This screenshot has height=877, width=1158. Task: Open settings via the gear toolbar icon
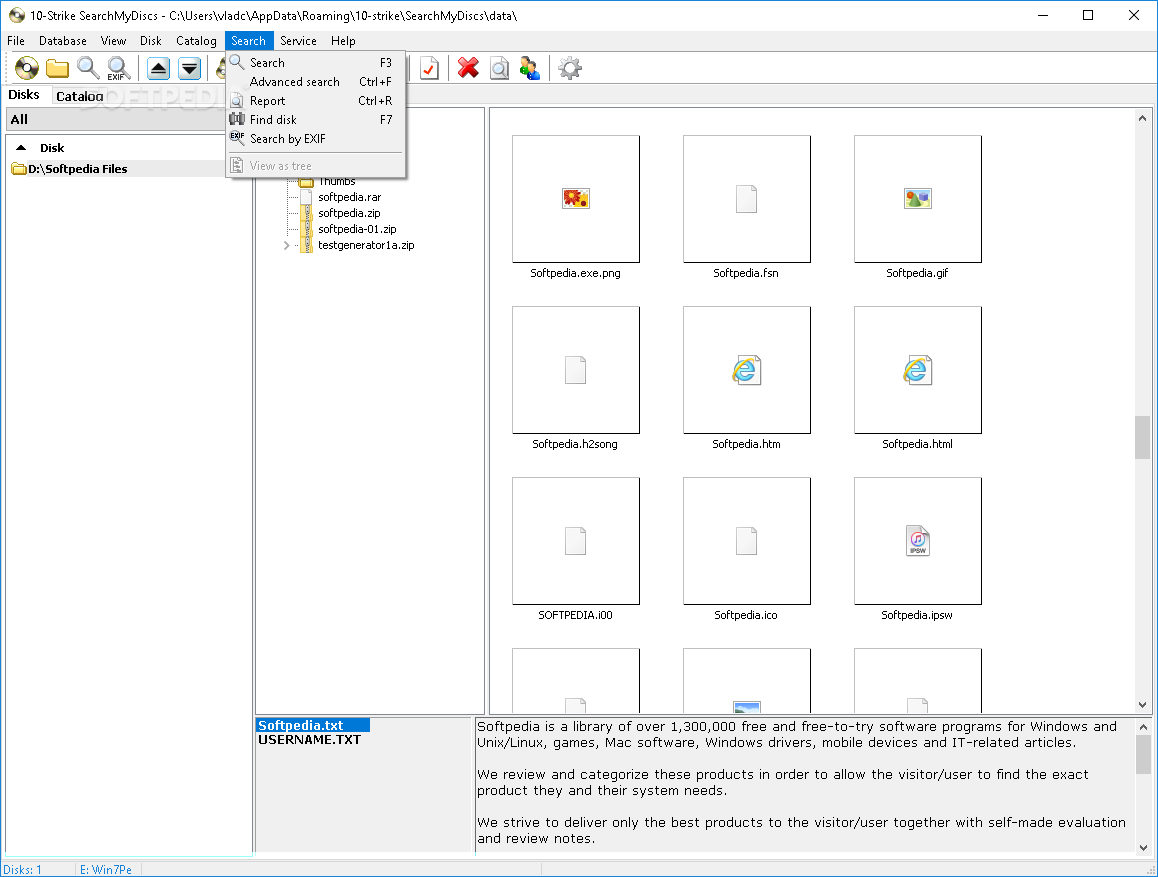569,69
